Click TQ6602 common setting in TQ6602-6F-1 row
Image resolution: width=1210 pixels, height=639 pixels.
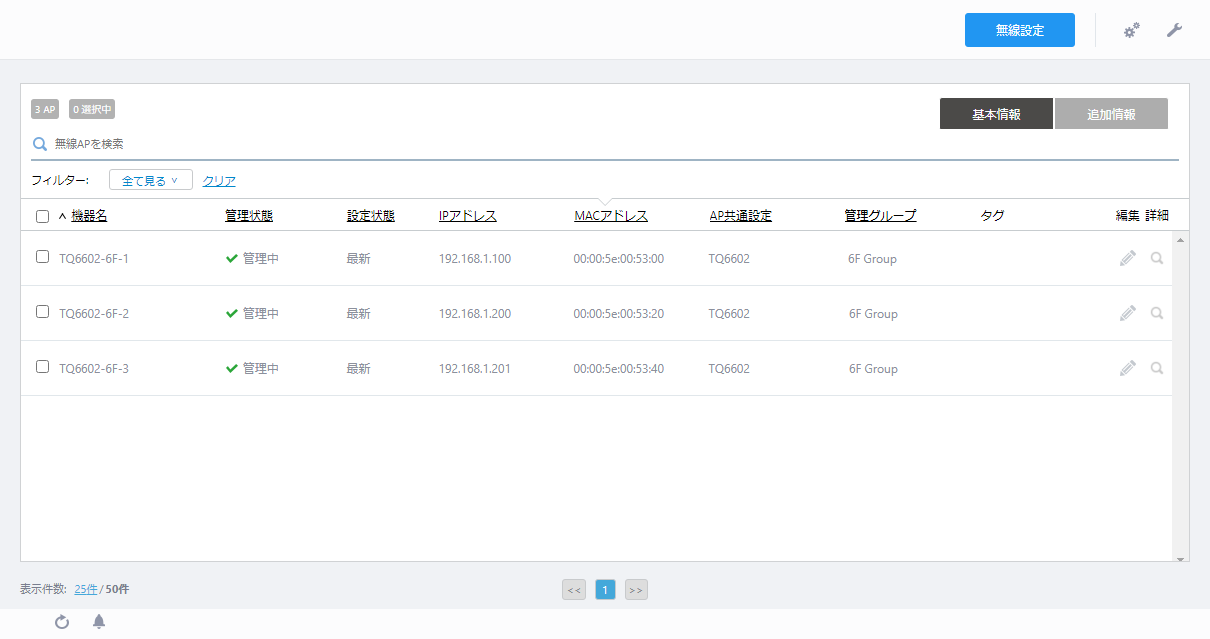[x=729, y=258]
